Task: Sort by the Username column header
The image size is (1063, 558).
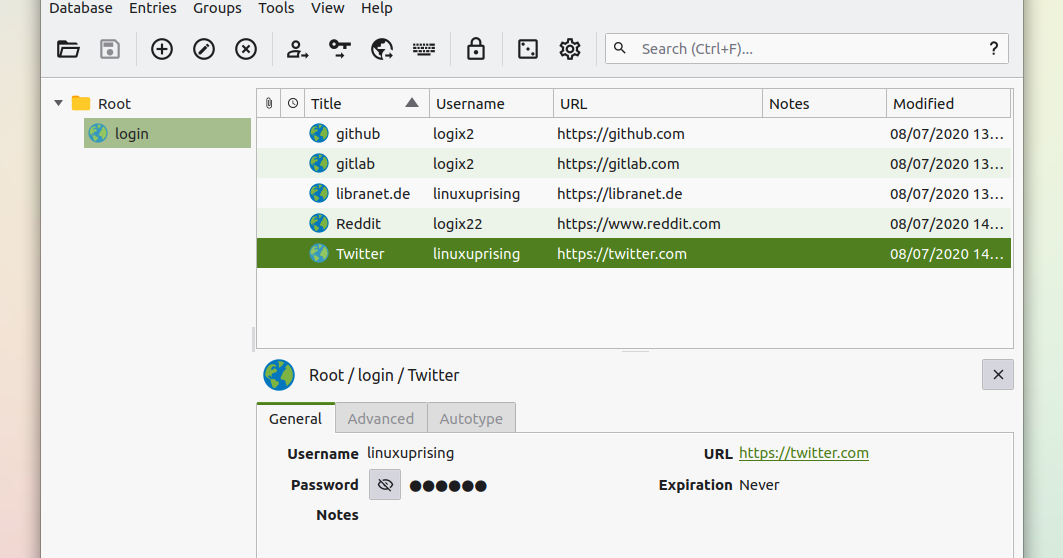Action: click(492, 103)
